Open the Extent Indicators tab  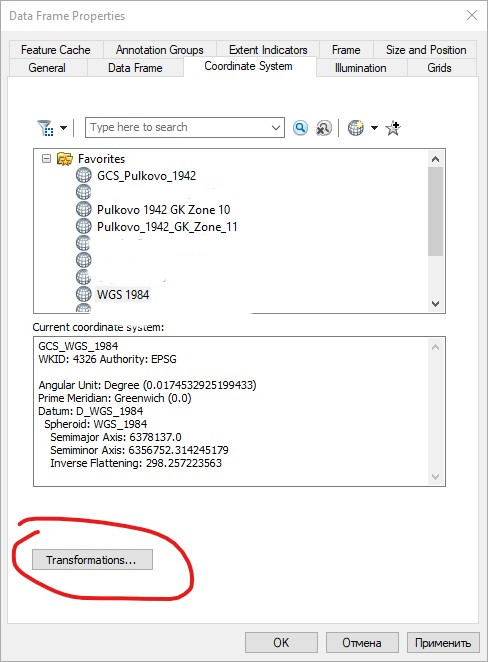(x=268, y=50)
